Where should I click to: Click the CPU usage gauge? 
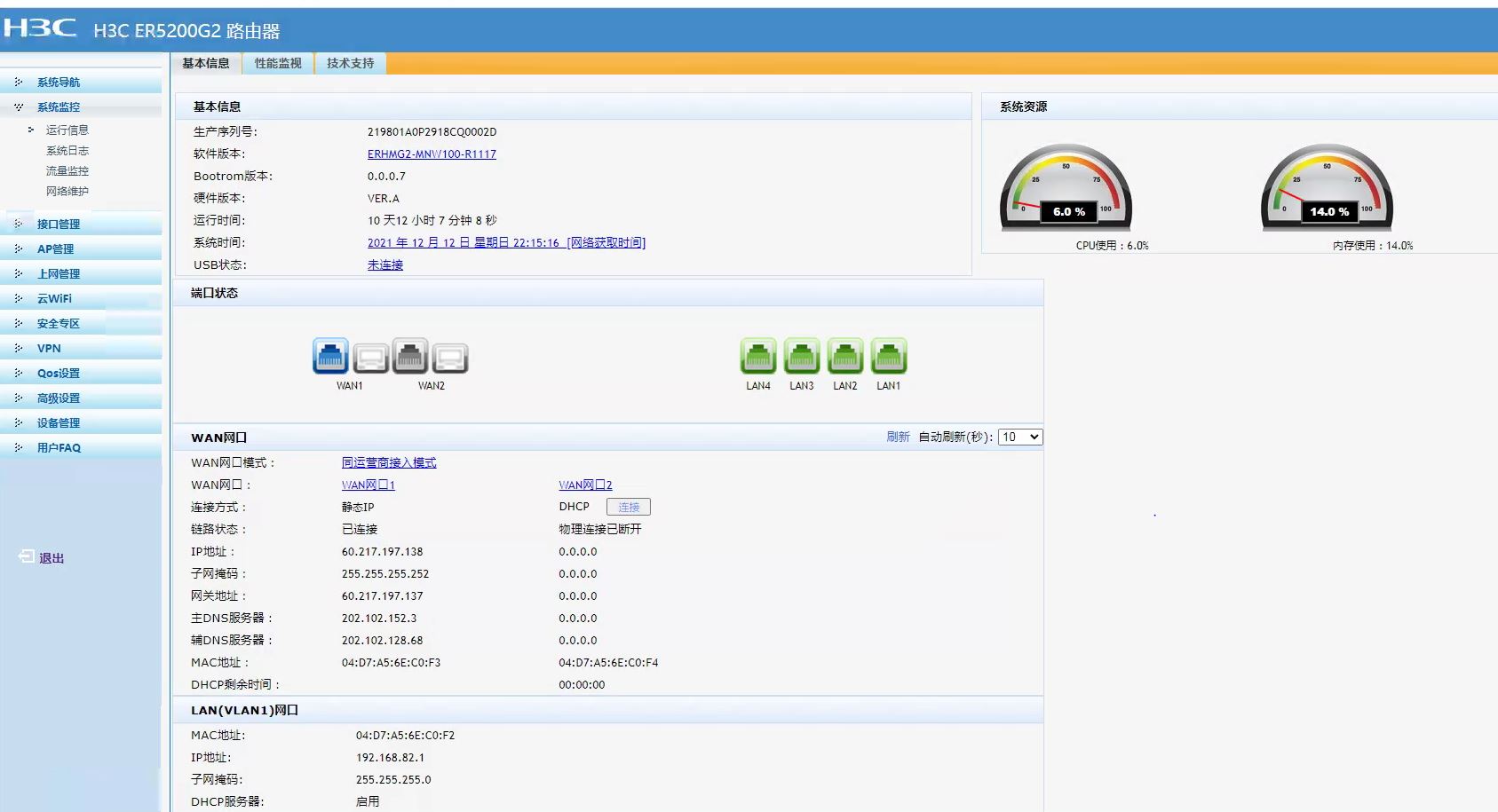point(1066,188)
